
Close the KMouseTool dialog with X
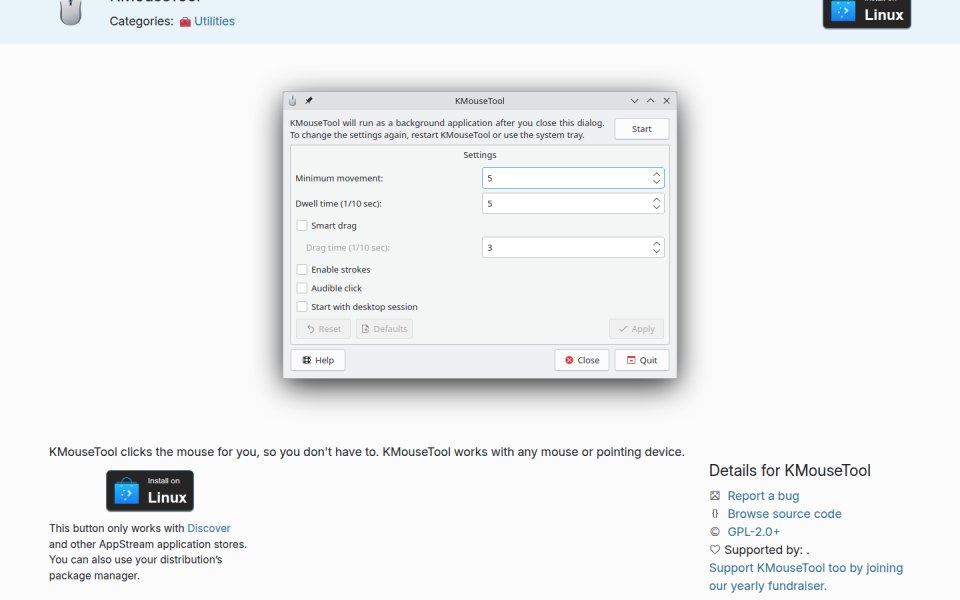[x=666, y=100]
